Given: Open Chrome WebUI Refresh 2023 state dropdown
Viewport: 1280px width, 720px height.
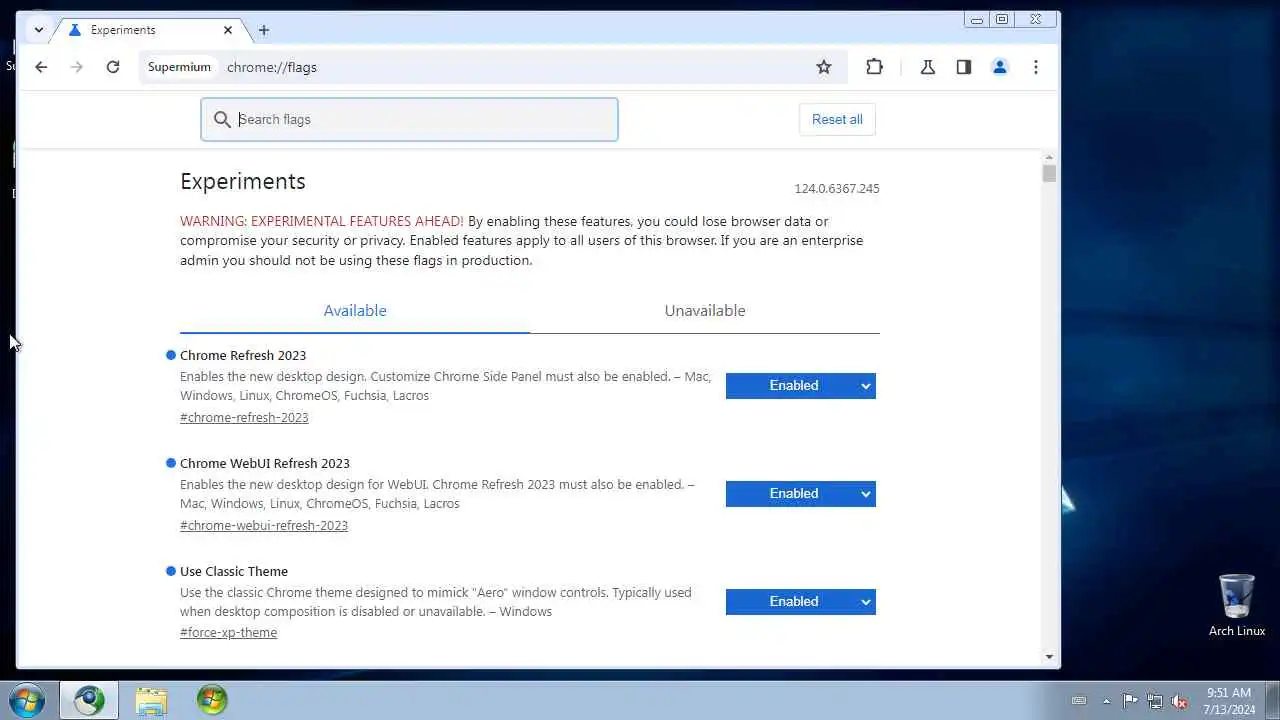Looking at the screenshot, I should point(801,494).
